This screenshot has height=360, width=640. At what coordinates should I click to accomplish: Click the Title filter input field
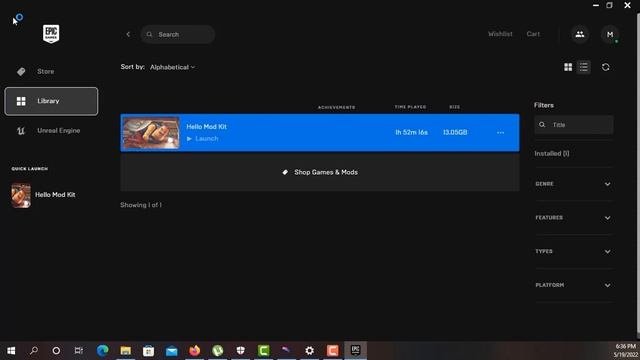tap(573, 124)
